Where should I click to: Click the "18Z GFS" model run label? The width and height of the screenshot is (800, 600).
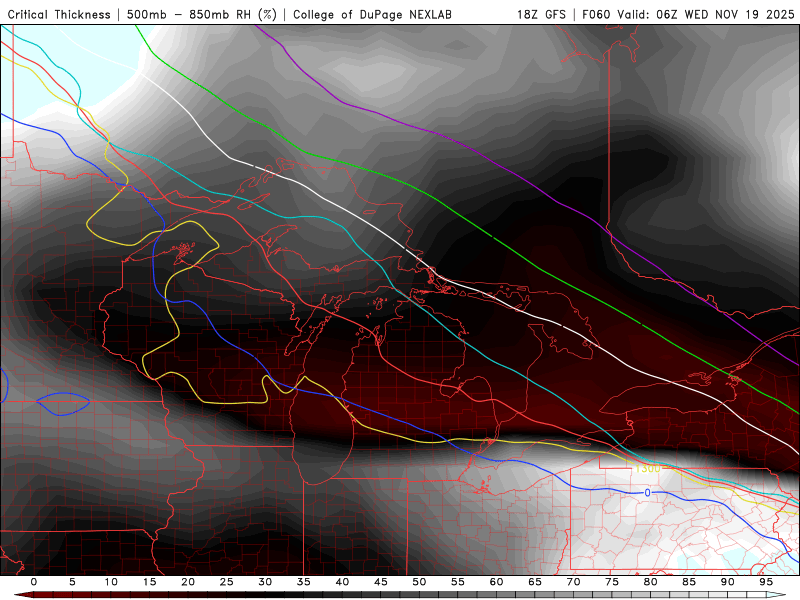541,14
